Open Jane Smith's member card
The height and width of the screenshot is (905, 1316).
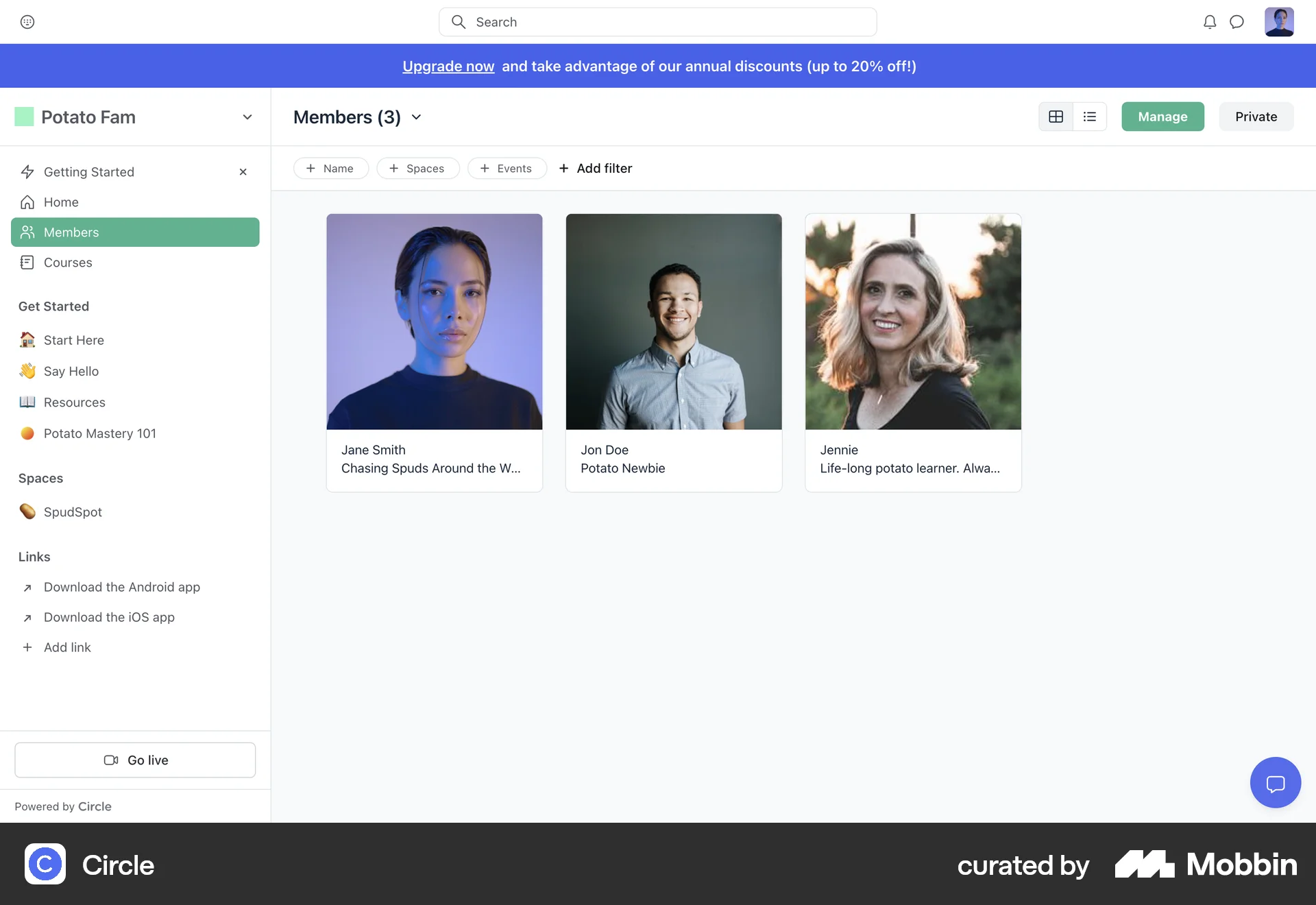tap(434, 351)
